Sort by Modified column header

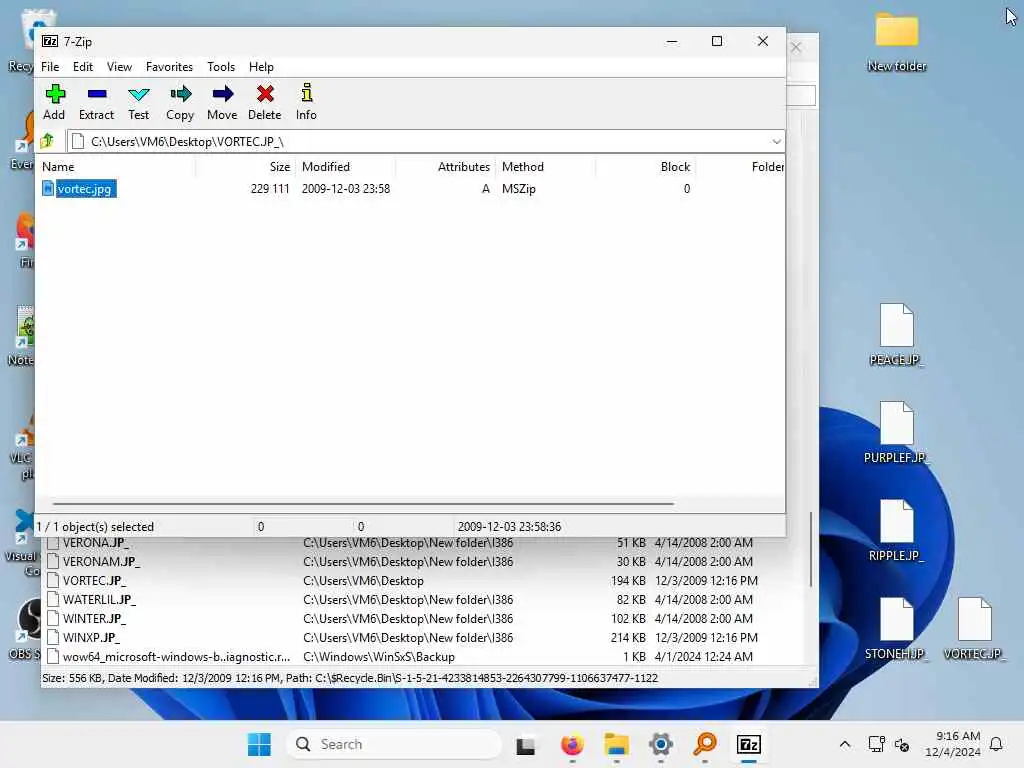click(x=346, y=167)
